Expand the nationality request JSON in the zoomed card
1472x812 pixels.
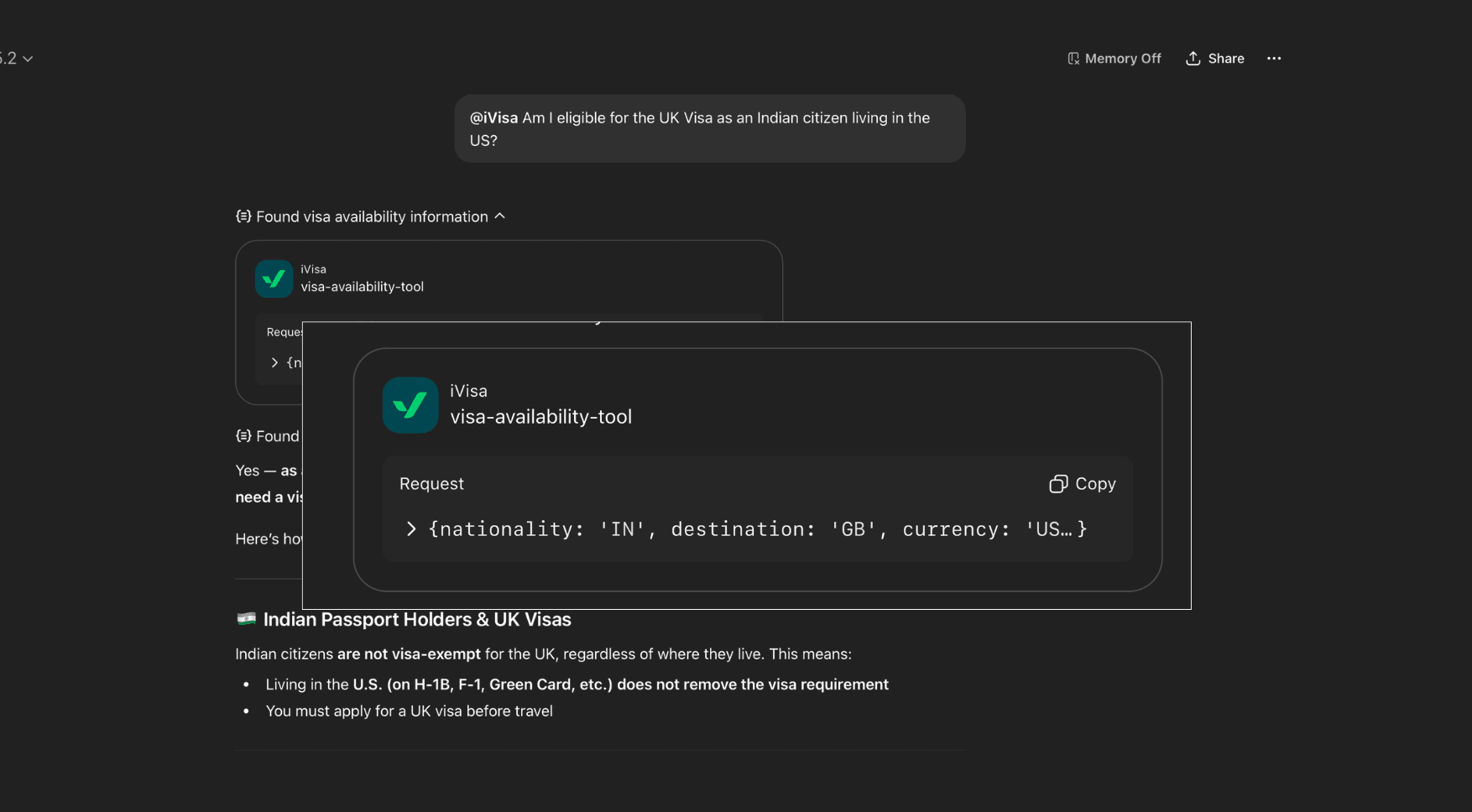[x=411, y=529]
